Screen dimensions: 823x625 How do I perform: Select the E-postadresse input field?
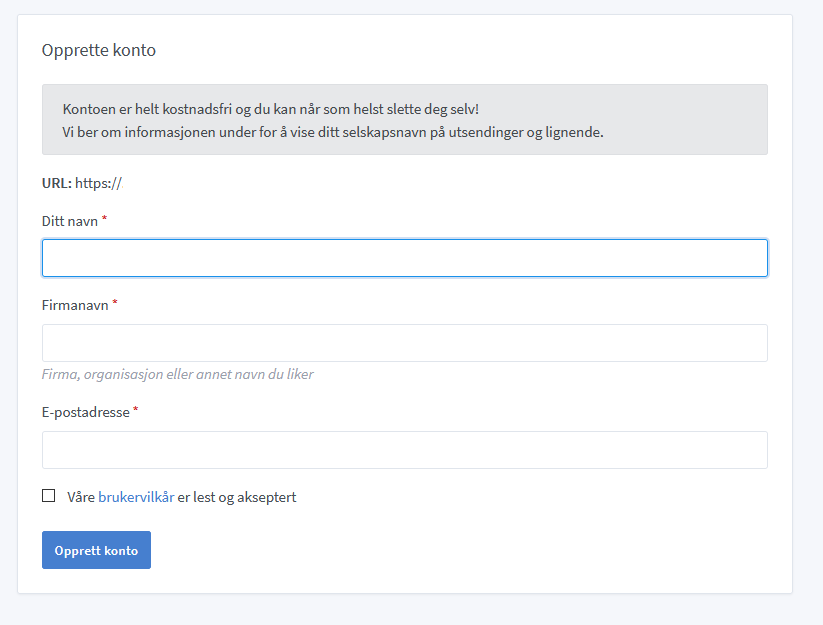pos(405,450)
